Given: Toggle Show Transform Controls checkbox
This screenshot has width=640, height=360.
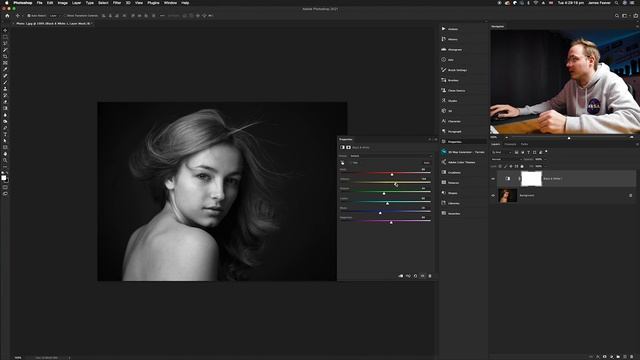Looking at the screenshot, I should (x=64, y=16).
